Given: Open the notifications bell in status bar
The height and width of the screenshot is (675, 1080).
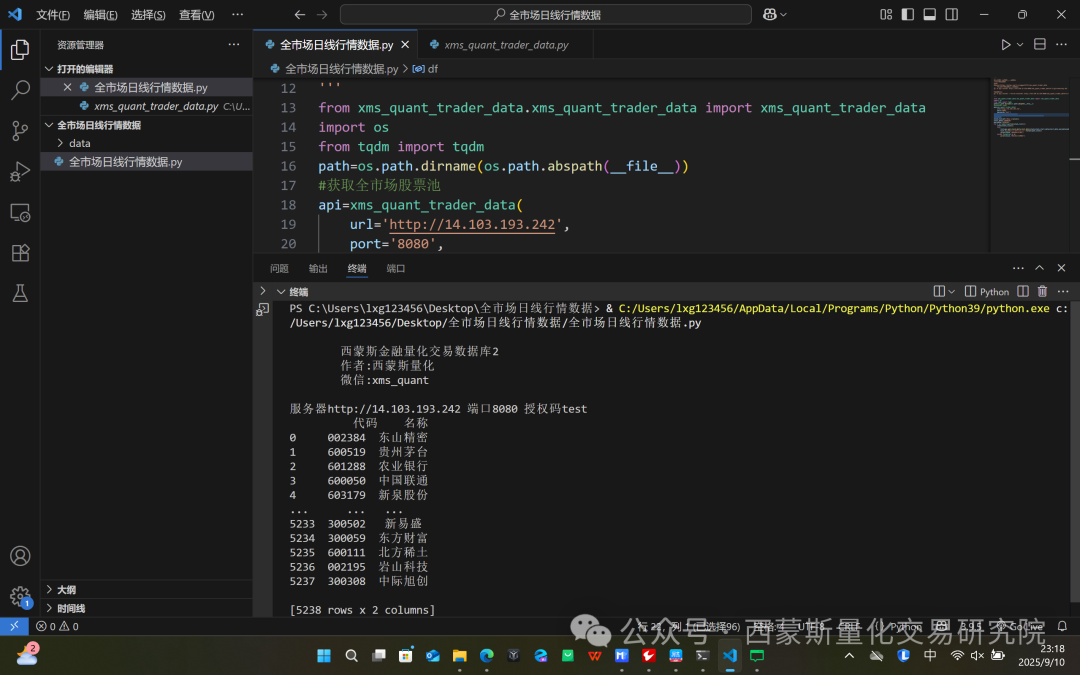Looking at the screenshot, I should click(1062, 626).
